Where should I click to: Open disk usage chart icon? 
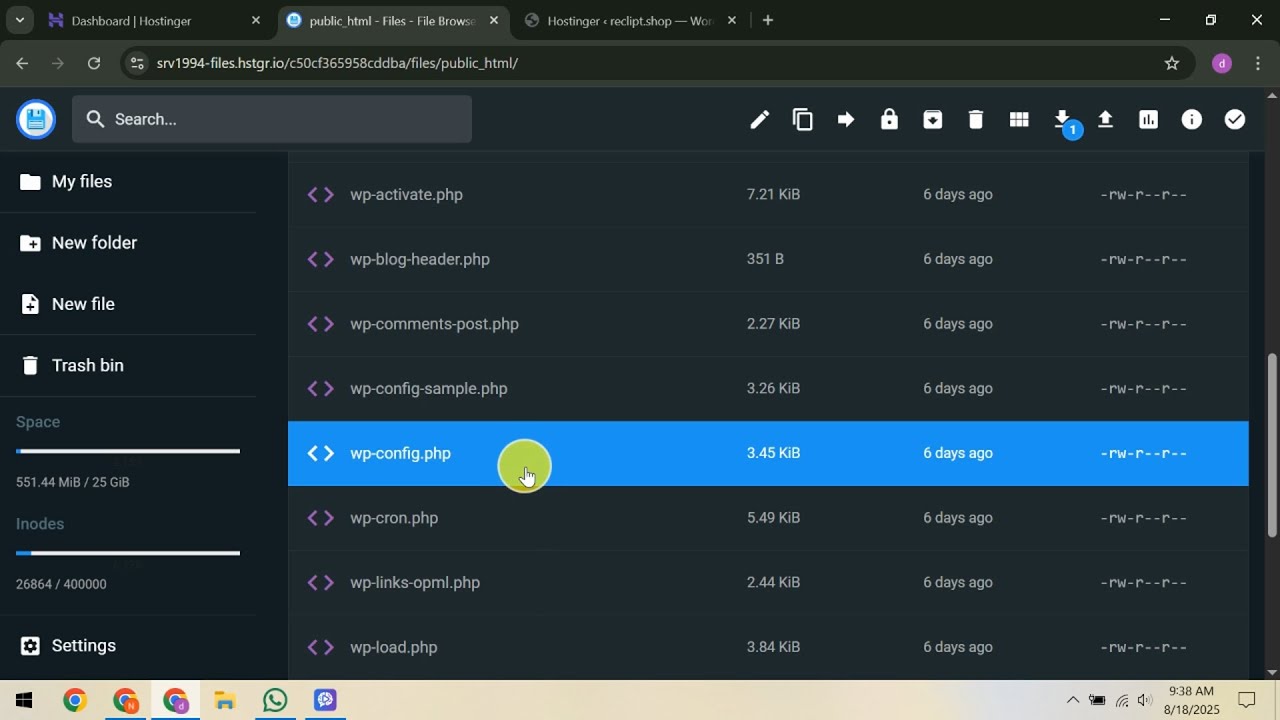tap(1148, 120)
